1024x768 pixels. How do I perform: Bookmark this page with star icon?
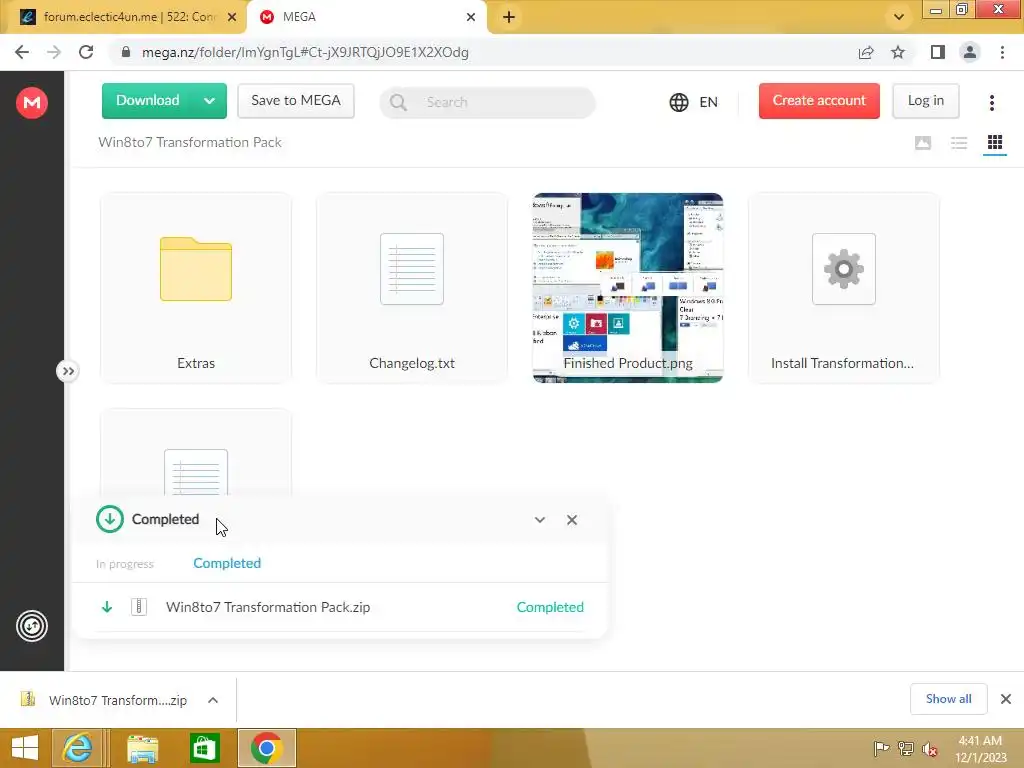[898, 52]
